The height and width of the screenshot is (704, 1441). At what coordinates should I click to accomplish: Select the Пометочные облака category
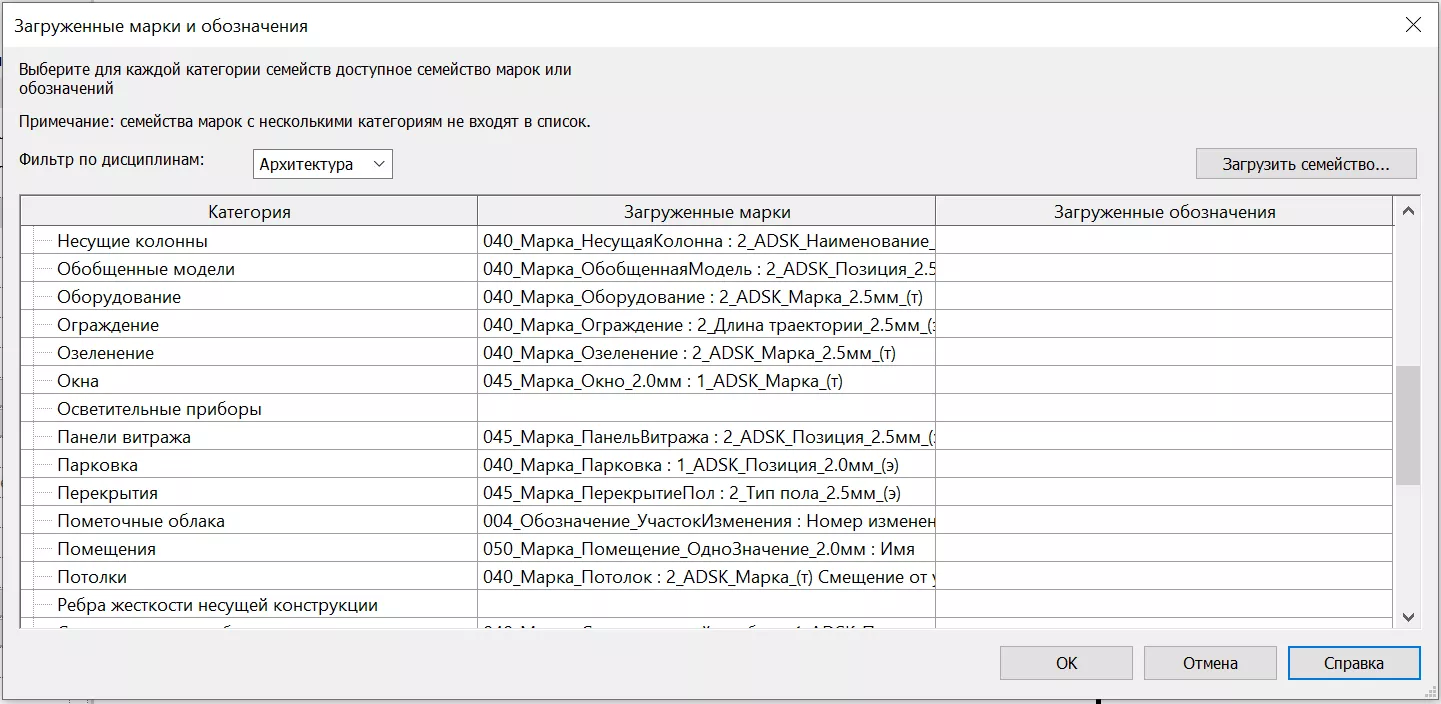[140, 521]
